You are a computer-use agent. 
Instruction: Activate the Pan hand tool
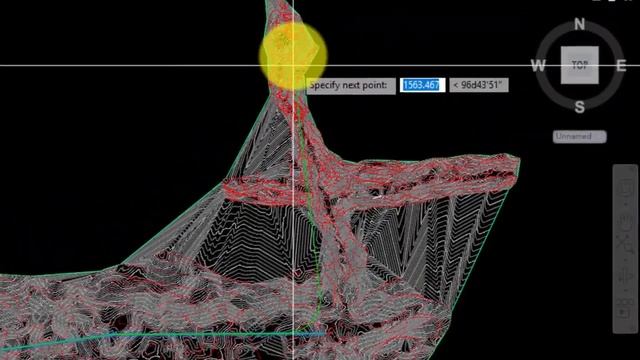pos(625,222)
